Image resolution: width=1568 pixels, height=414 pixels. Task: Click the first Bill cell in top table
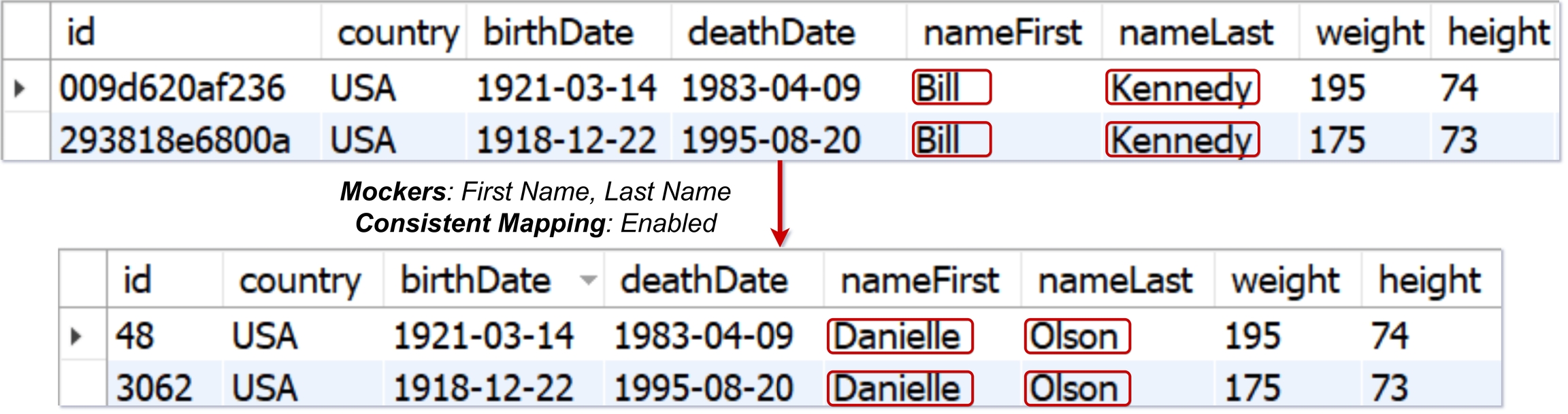951,88
